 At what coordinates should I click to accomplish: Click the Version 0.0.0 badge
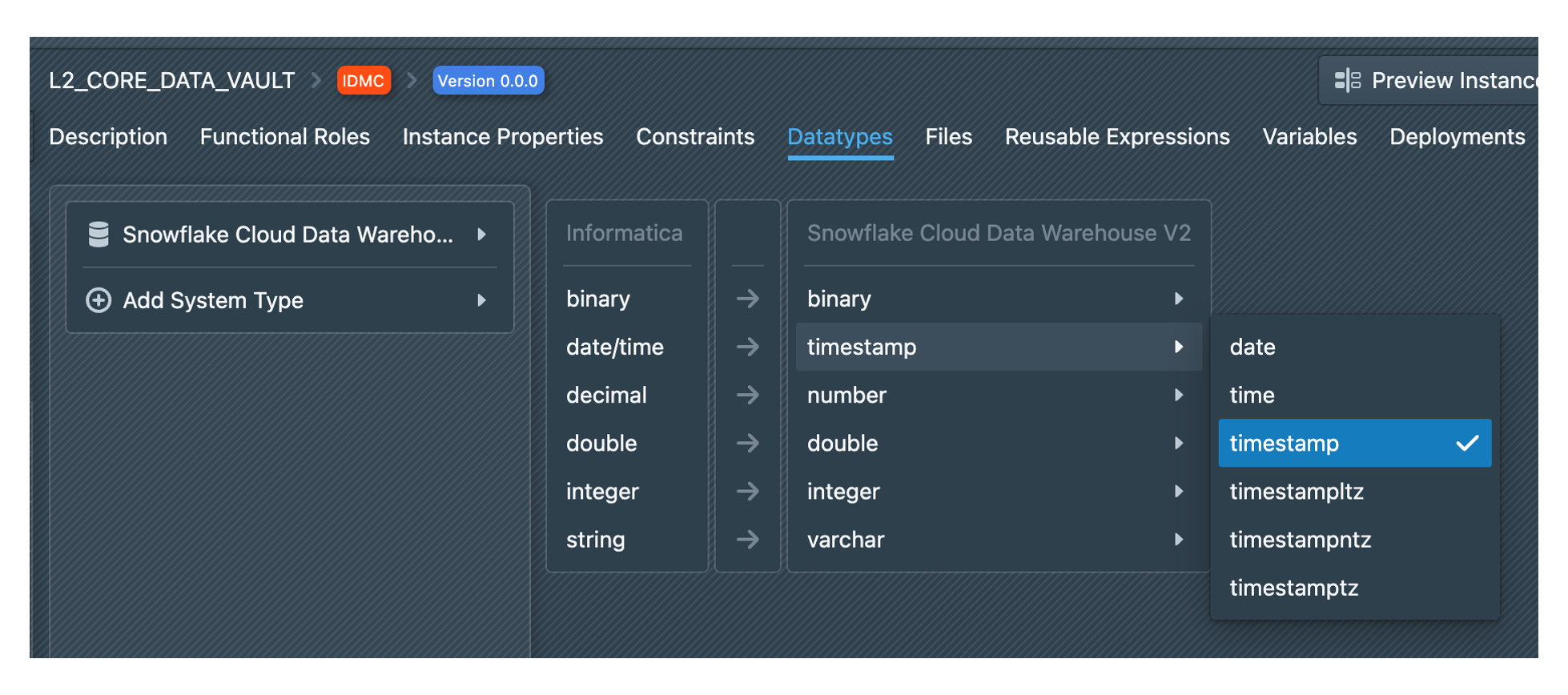pyautogui.click(x=488, y=81)
